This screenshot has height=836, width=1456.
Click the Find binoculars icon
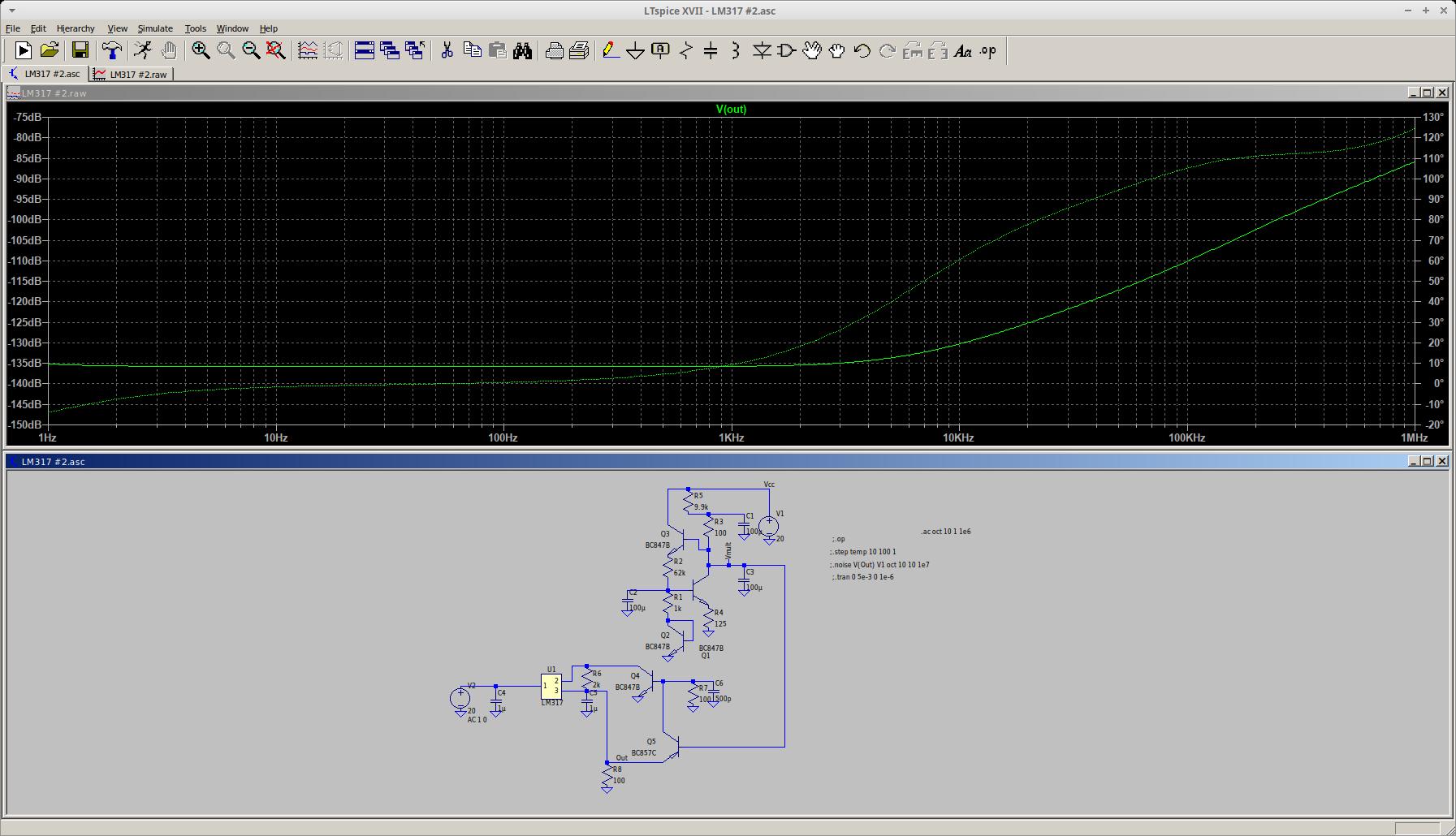point(522,50)
